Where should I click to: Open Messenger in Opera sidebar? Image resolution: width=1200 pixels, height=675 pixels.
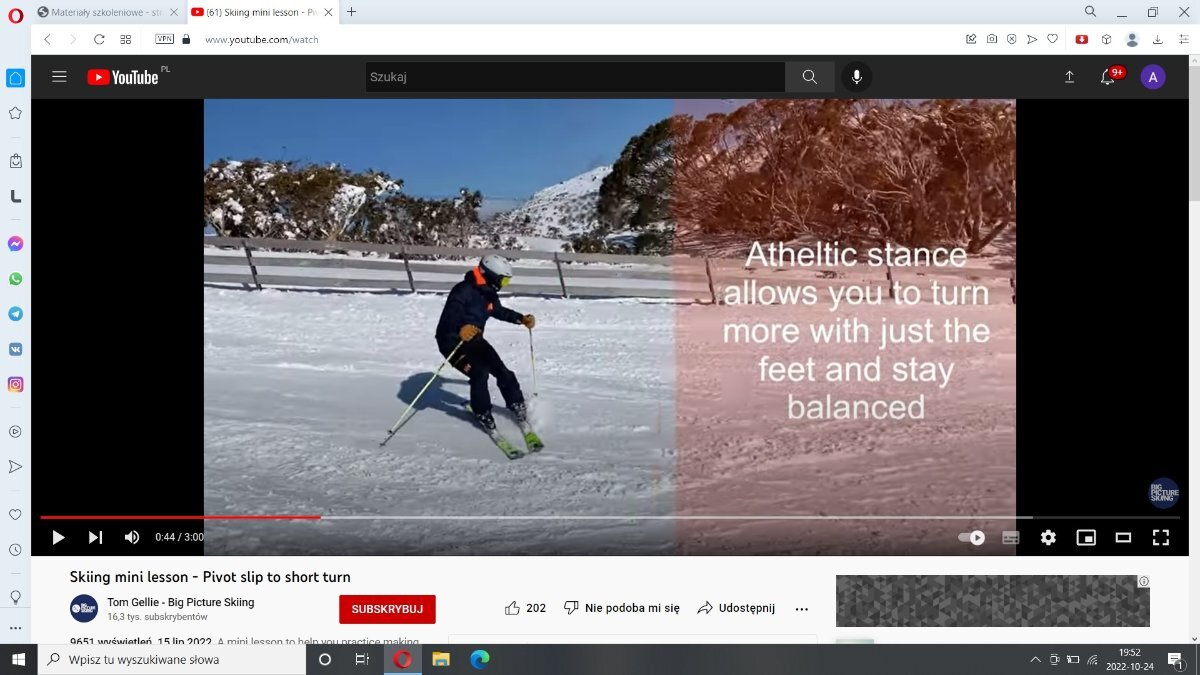coord(15,244)
